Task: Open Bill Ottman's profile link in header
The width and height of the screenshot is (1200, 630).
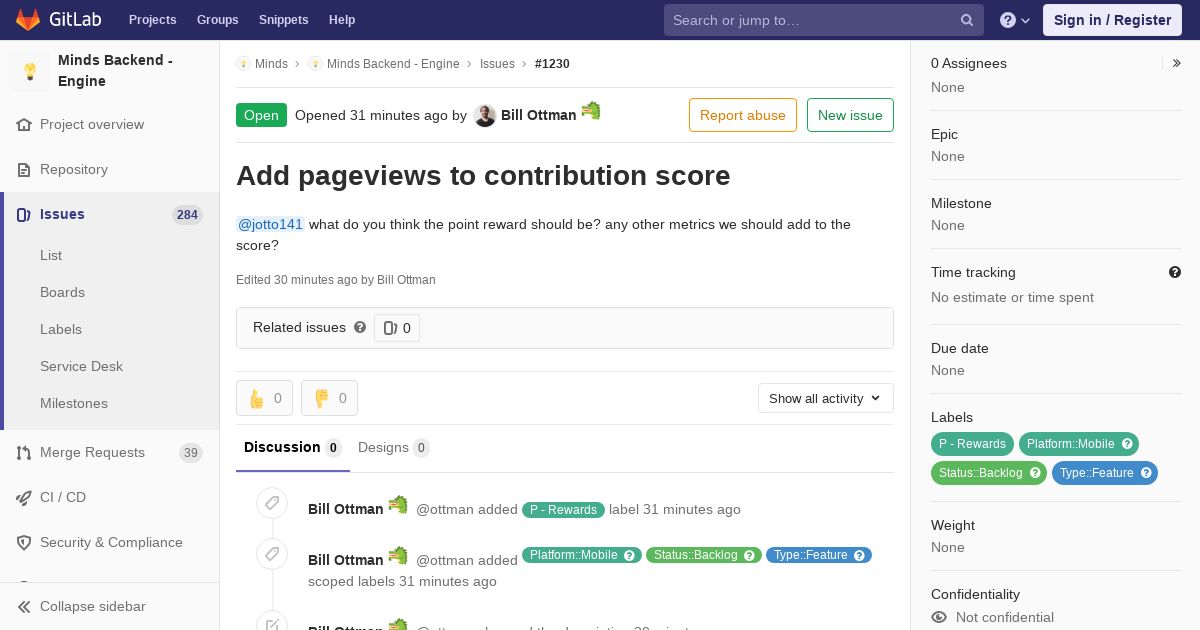Action: click(x=538, y=115)
